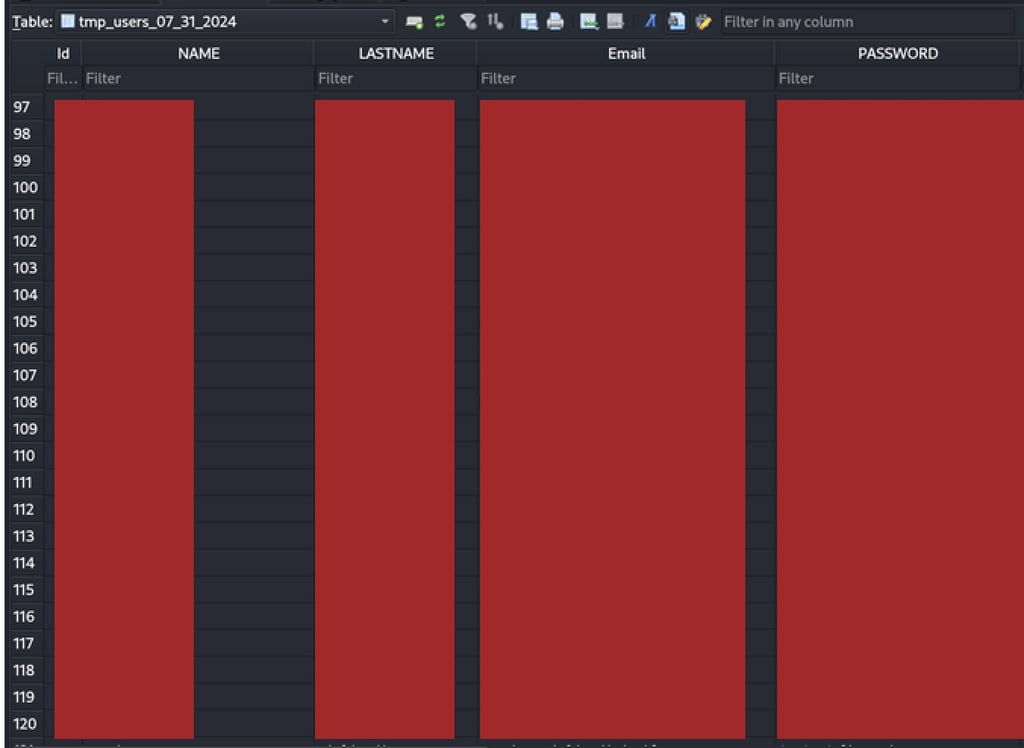Select row 113 header
The width and height of the screenshot is (1024, 748).
coord(26,536)
